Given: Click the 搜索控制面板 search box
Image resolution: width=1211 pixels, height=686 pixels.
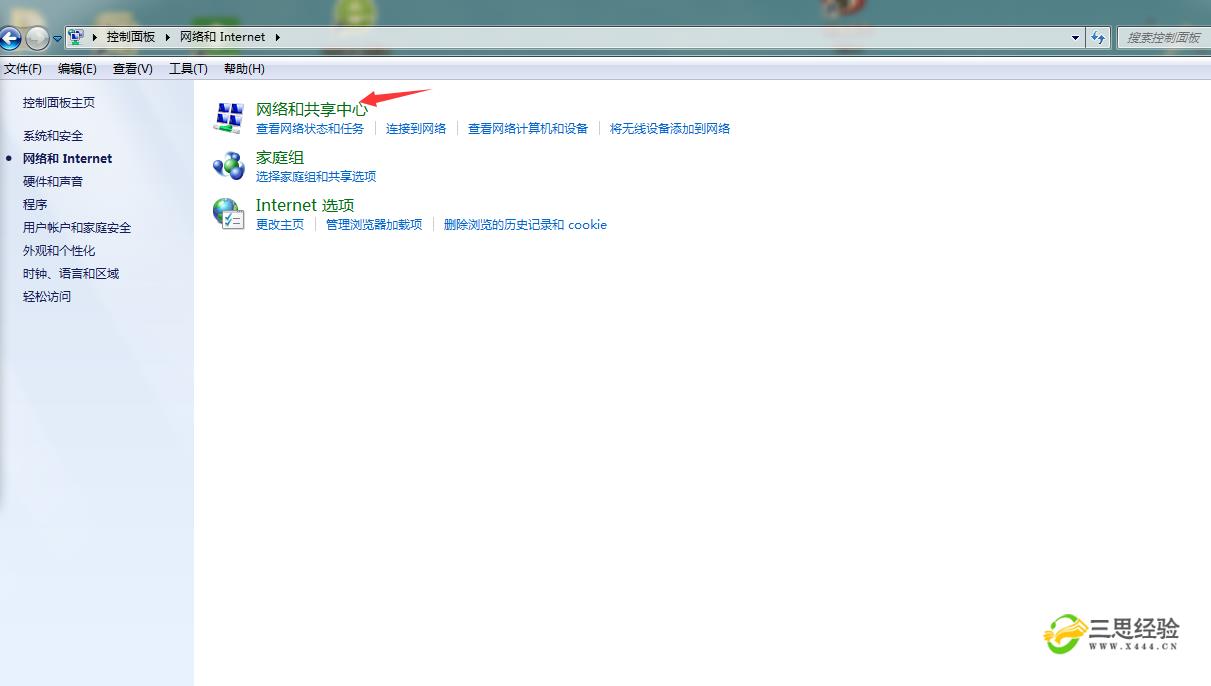Looking at the screenshot, I should pos(1163,37).
